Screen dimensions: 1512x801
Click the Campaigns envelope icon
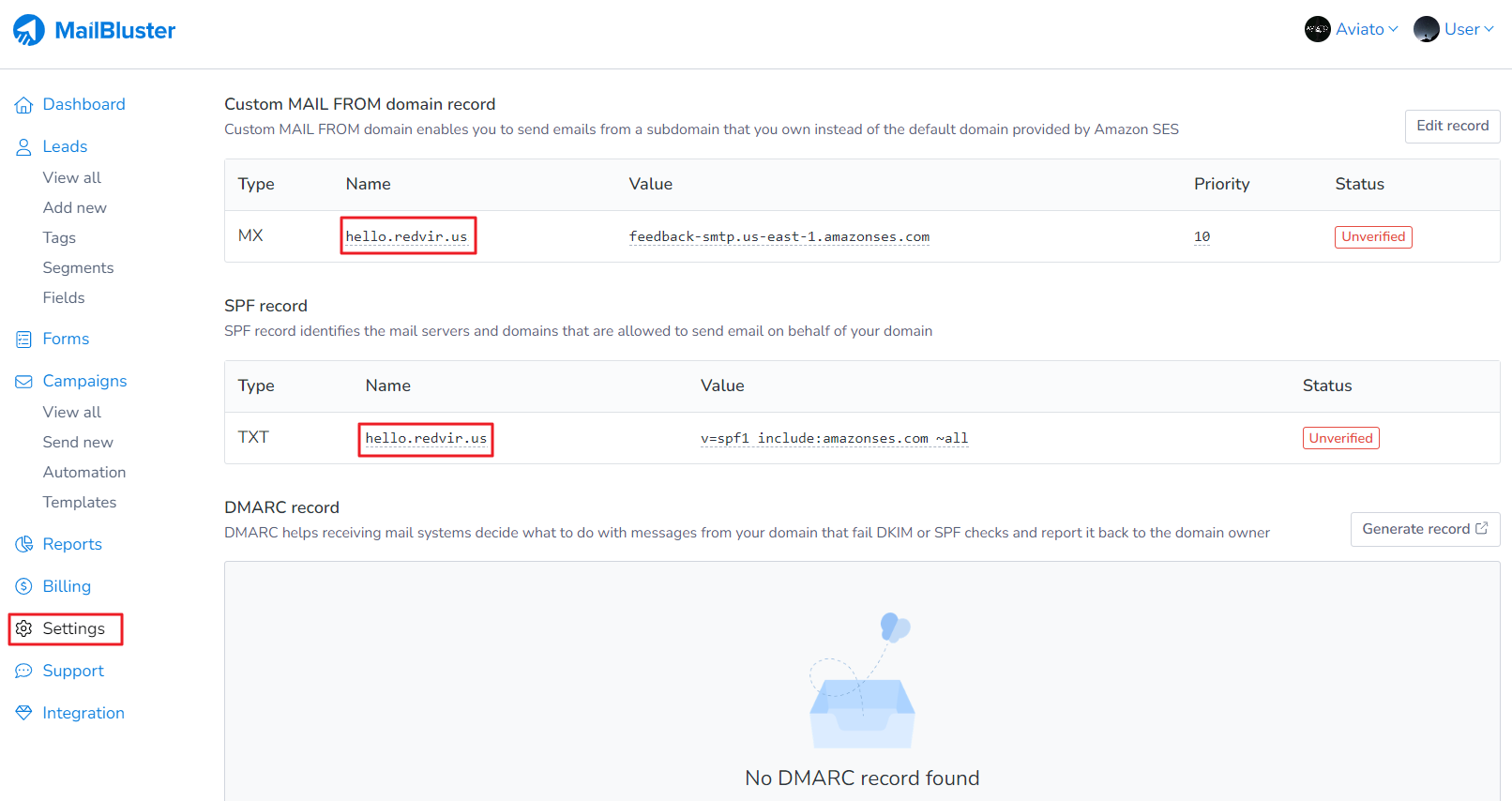[23, 382]
